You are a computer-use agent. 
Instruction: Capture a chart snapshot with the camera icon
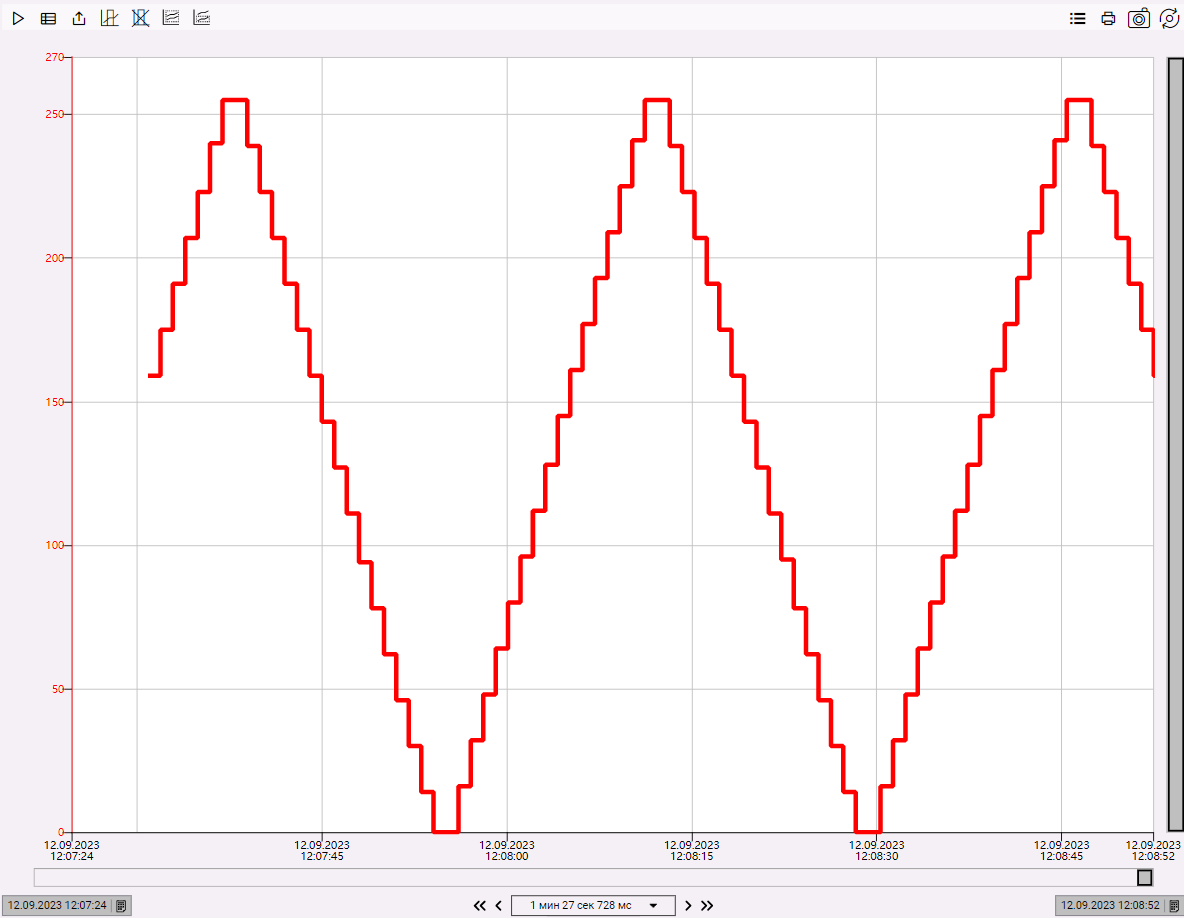point(1138,17)
